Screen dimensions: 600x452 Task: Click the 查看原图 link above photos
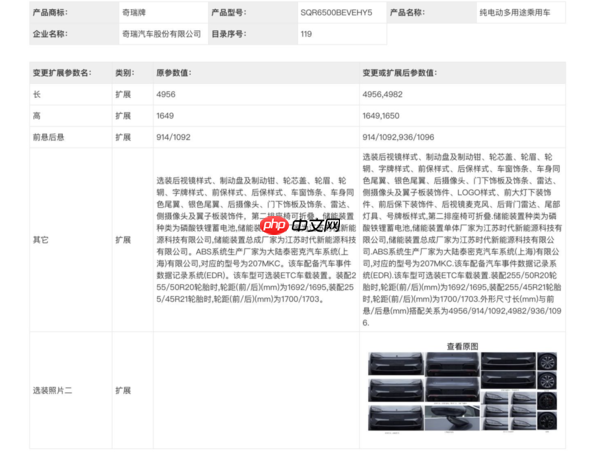click(x=462, y=346)
